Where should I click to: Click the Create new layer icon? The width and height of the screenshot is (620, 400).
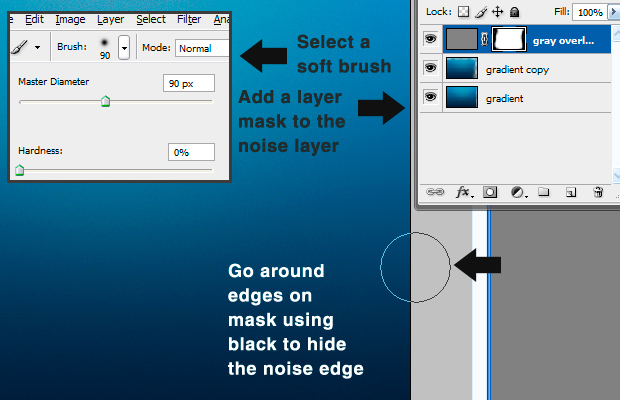point(571,192)
